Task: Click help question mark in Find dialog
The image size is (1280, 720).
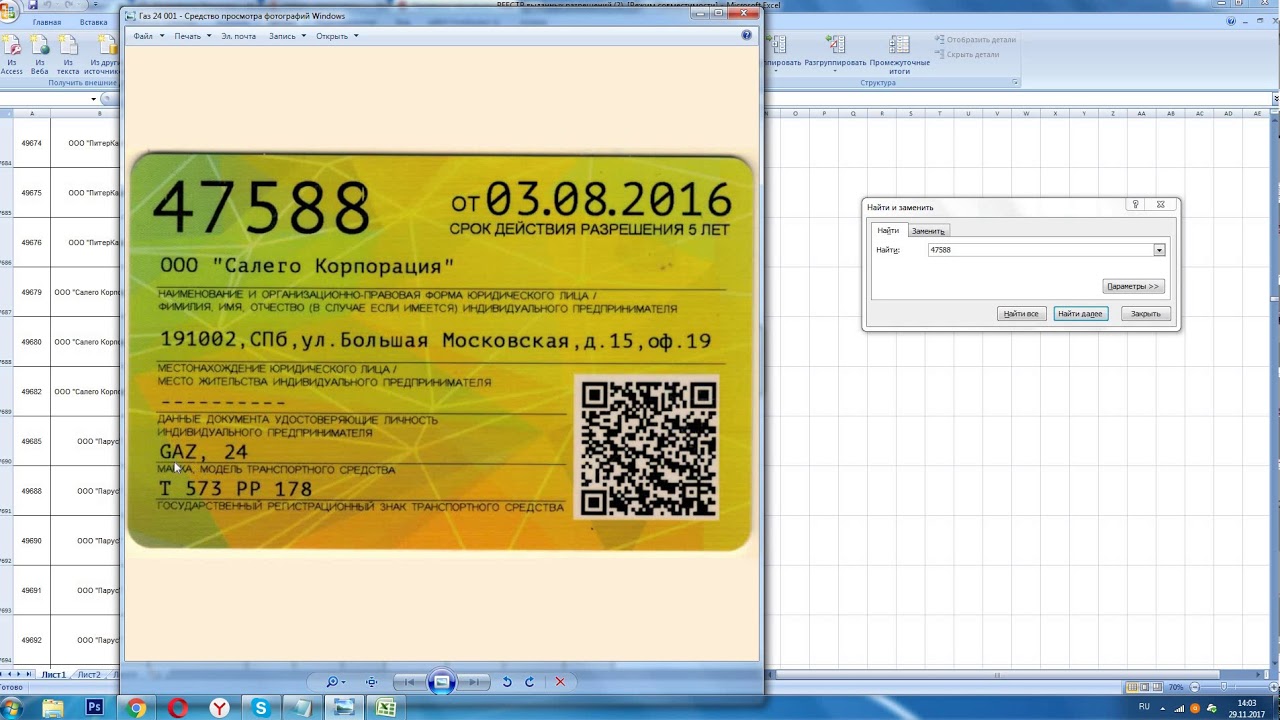Action: click(1135, 205)
